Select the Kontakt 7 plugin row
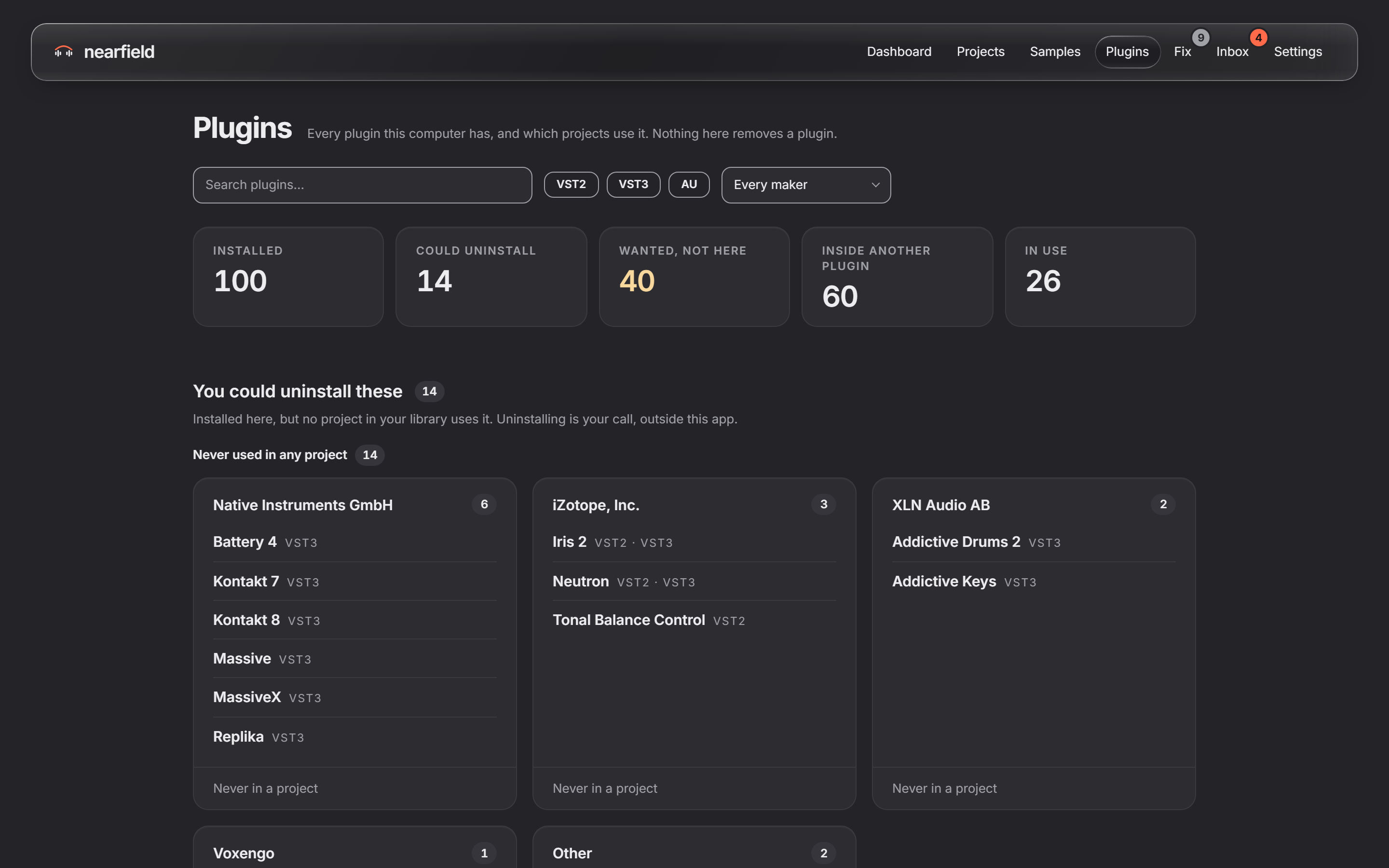 354,582
